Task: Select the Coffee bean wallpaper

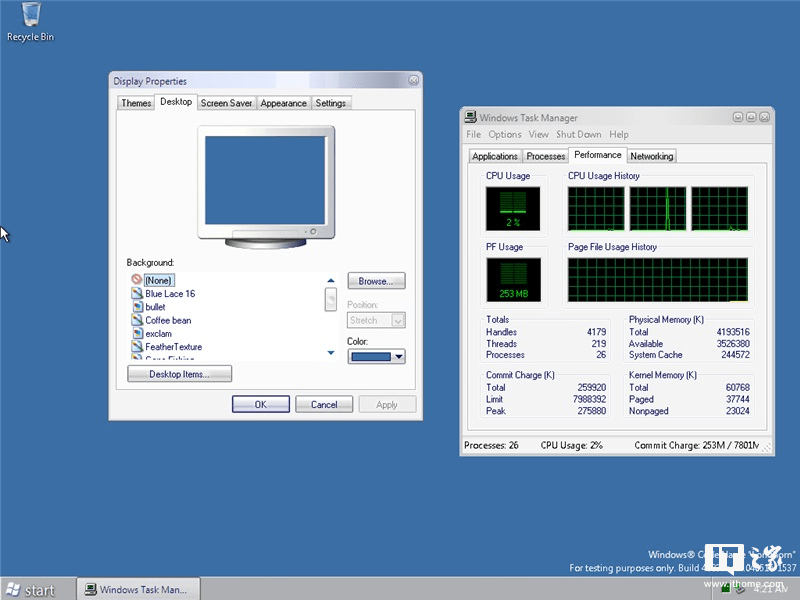Action: [167, 320]
